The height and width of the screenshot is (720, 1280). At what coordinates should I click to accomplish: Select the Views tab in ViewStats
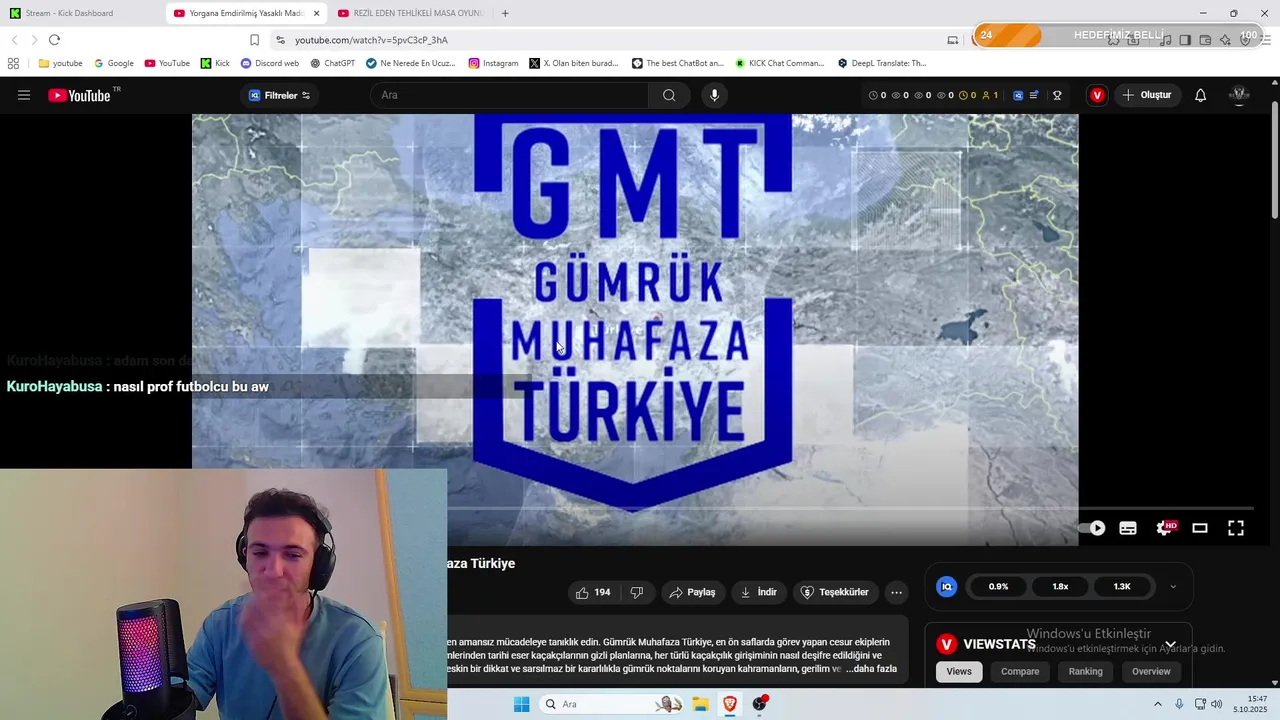coord(959,671)
